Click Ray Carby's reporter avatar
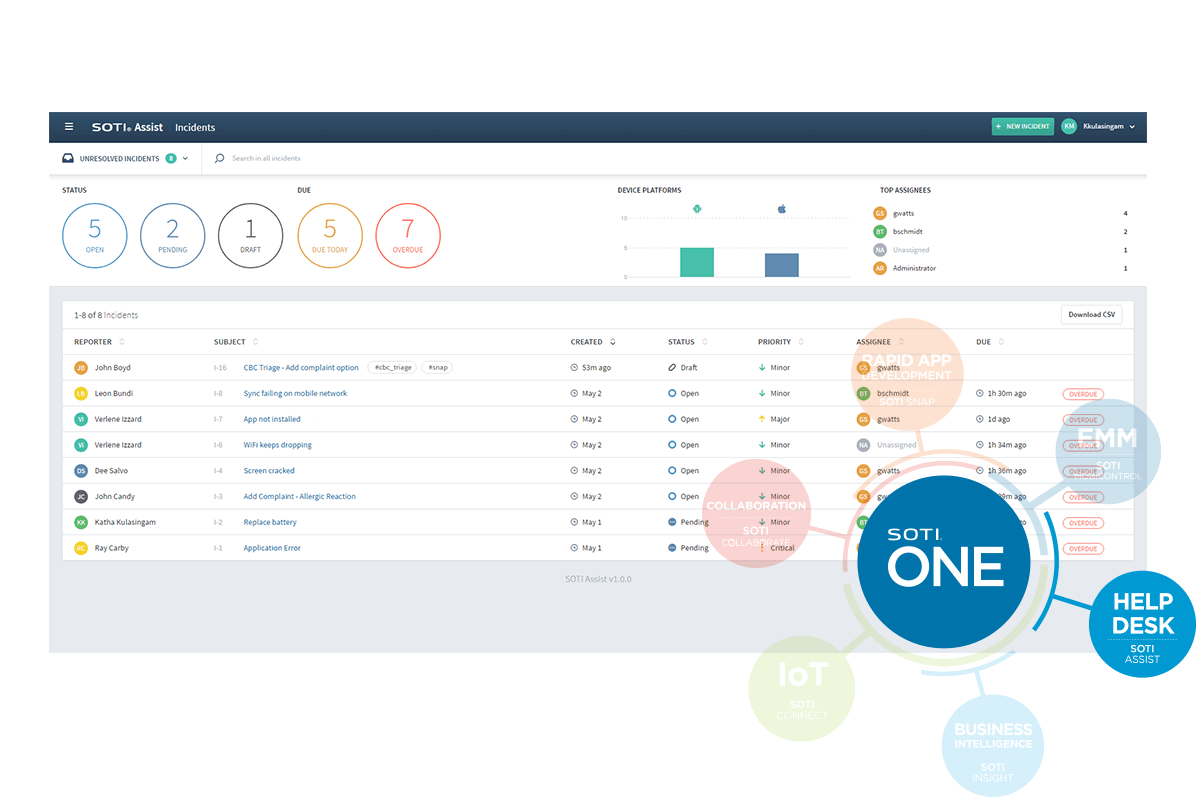This screenshot has width=1200, height=800. coord(81,548)
